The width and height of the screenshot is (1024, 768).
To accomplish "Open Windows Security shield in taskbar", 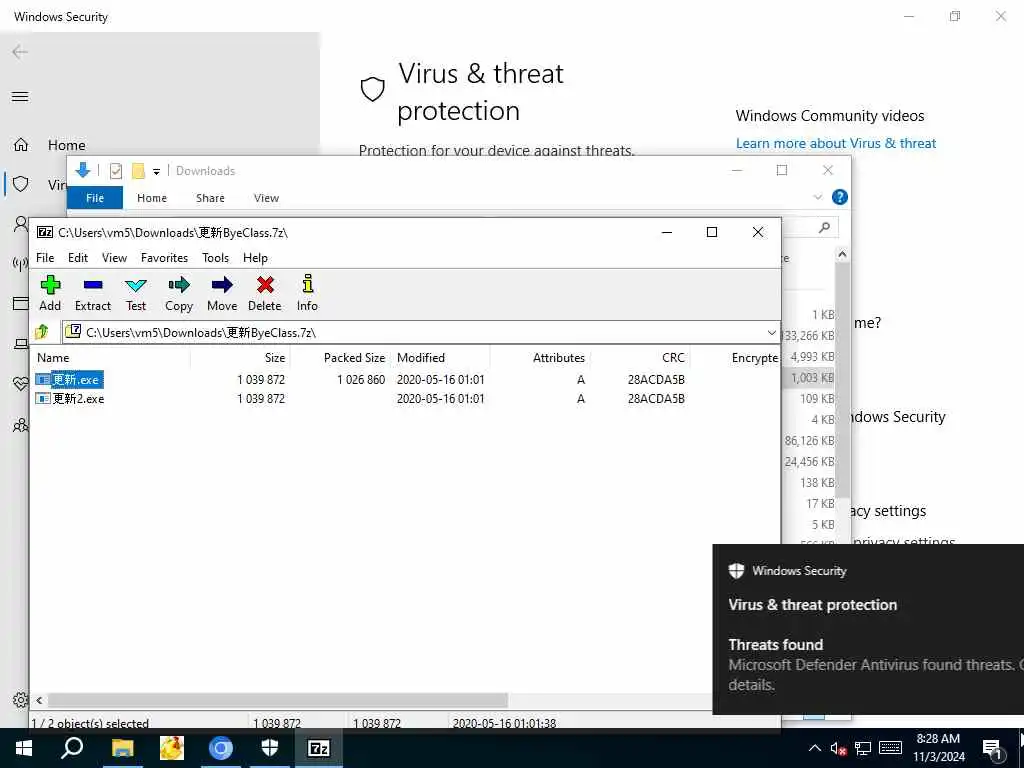I will coord(270,748).
